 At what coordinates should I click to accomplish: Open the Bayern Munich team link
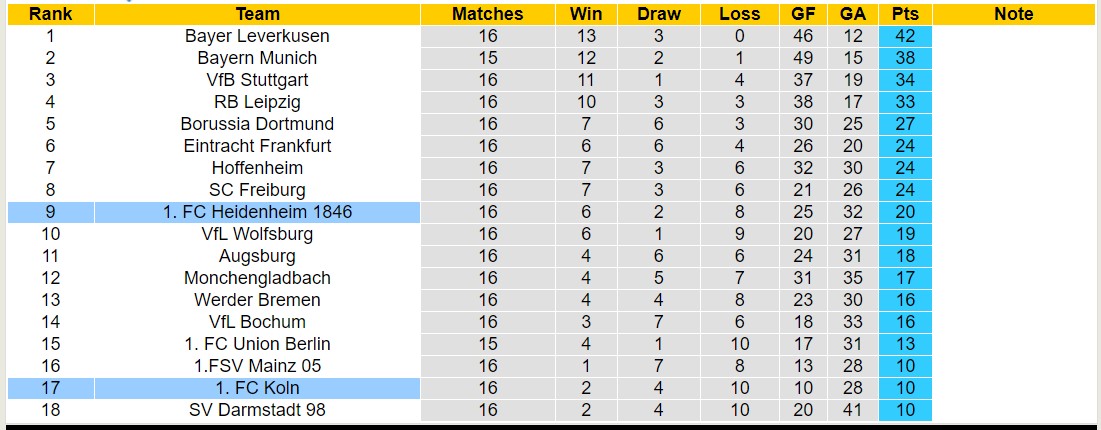(x=257, y=58)
